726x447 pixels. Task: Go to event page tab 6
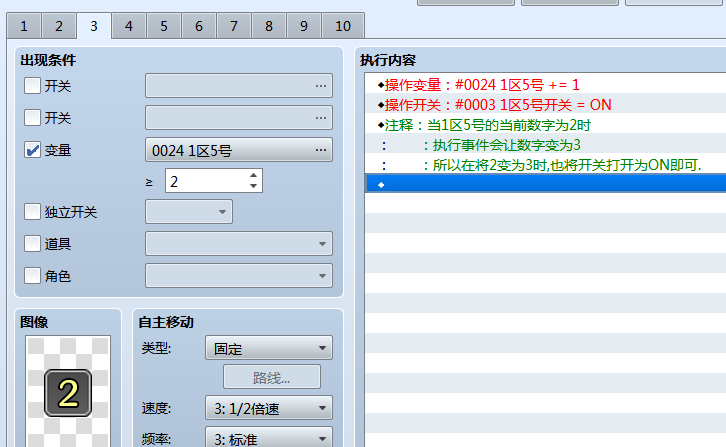point(199,26)
